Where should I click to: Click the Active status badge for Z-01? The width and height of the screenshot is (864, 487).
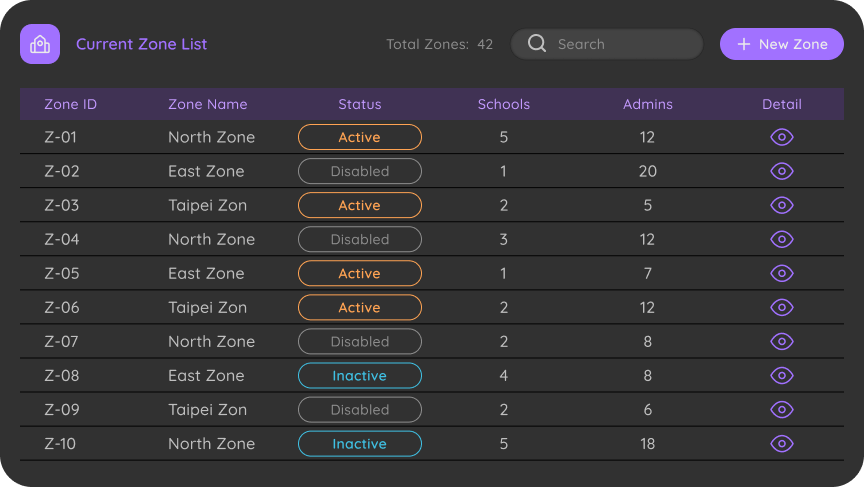[x=360, y=137]
